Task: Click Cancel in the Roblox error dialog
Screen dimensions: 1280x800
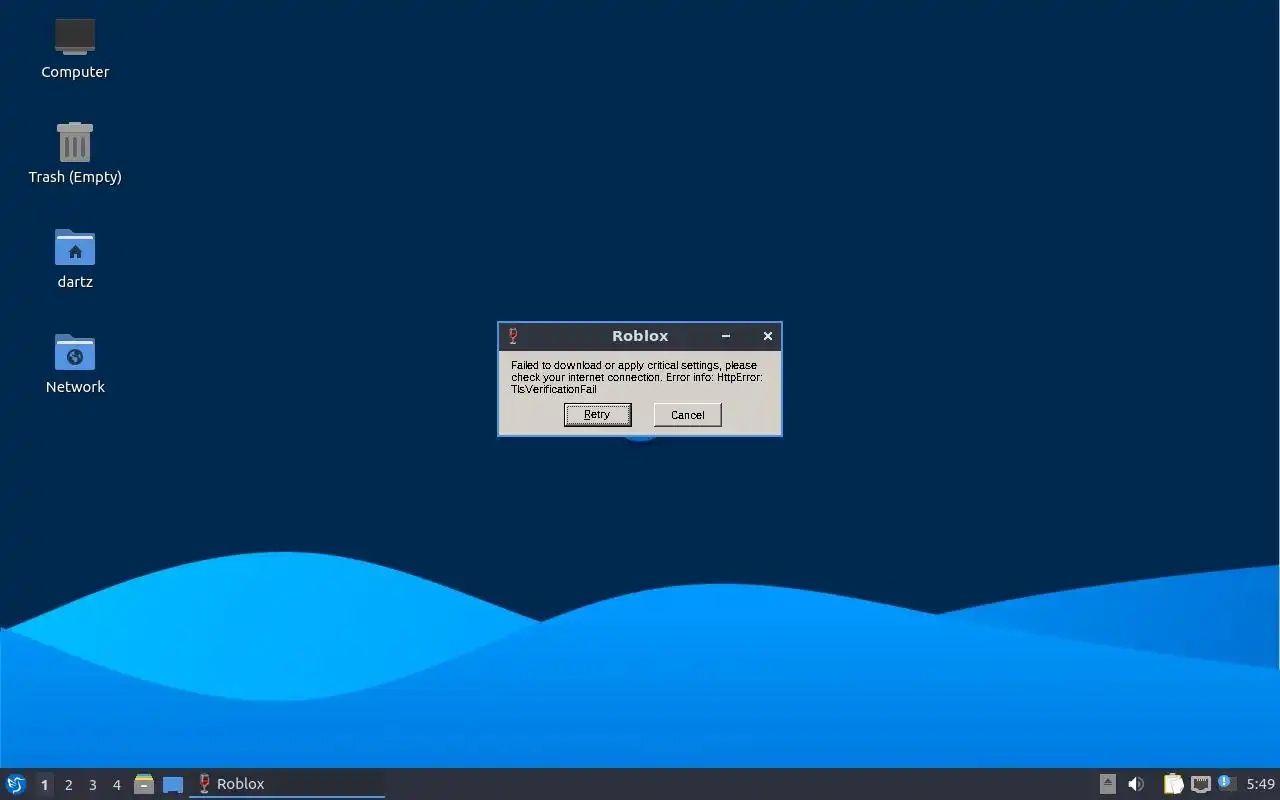Action: point(687,415)
